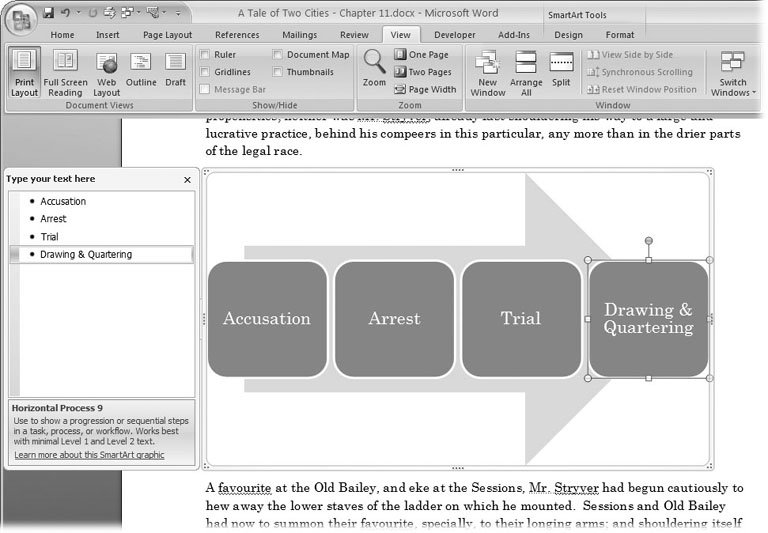Open a New Window
Viewport: 768px width, 533px height.
[488, 73]
